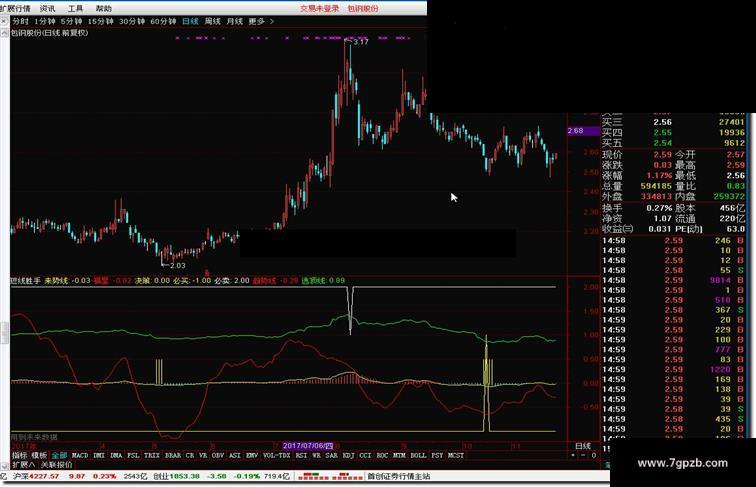Switch to 5分钟 period
The image size is (756, 487).
71,22
